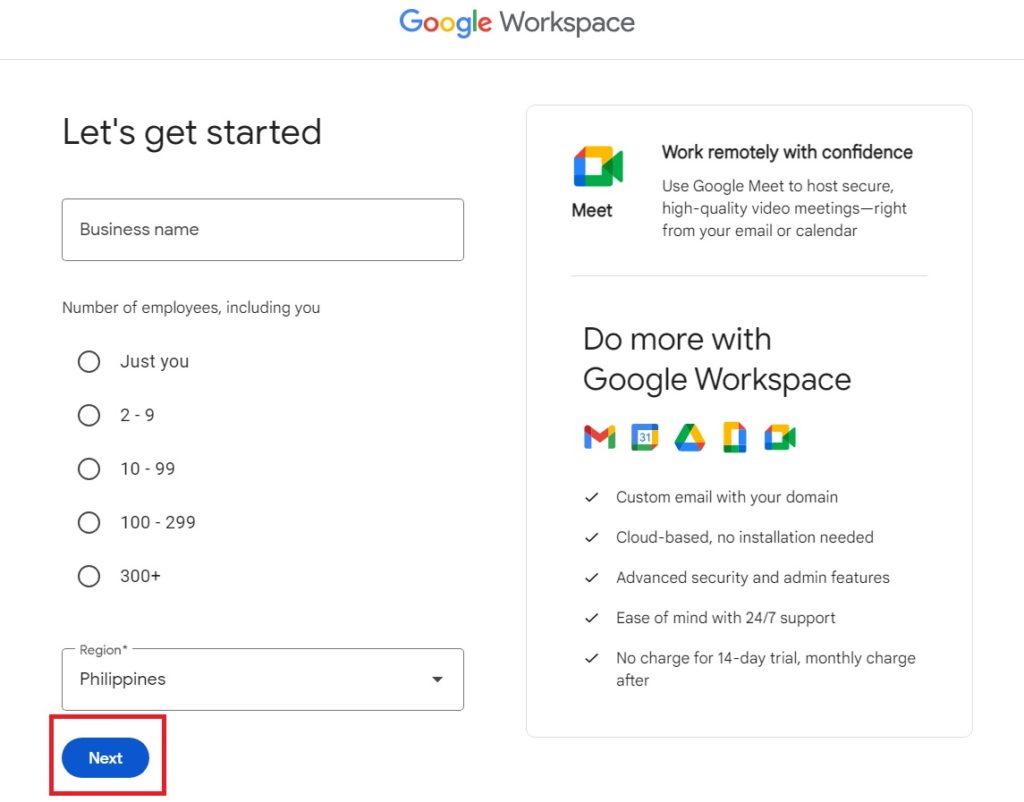Select the Google Calendar icon
1024x802 pixels.
click(x=644, y=436)
